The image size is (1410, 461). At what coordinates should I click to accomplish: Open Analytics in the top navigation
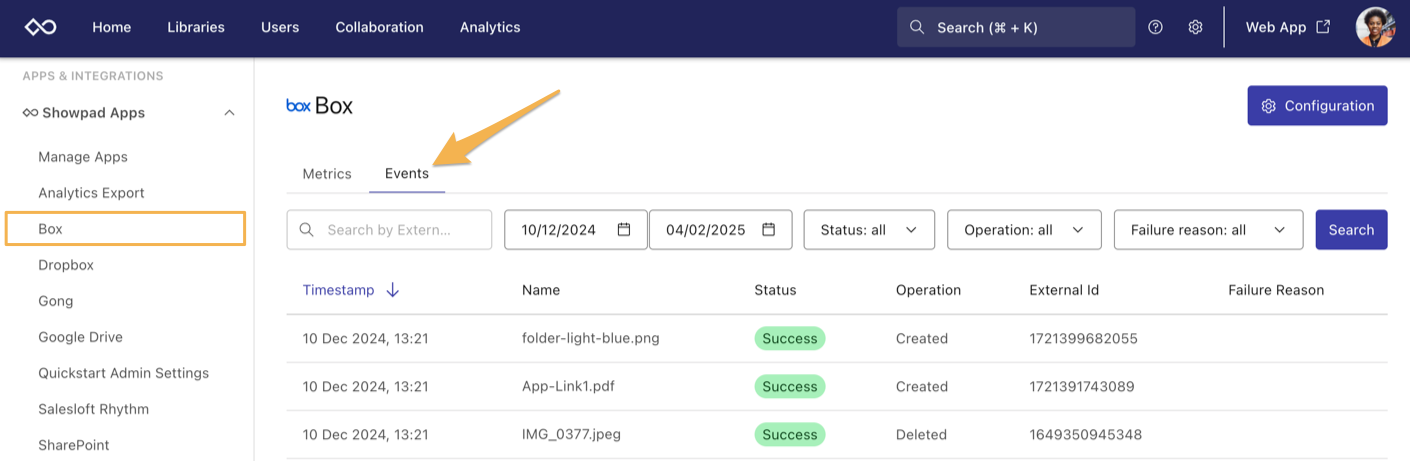point(490,27)
